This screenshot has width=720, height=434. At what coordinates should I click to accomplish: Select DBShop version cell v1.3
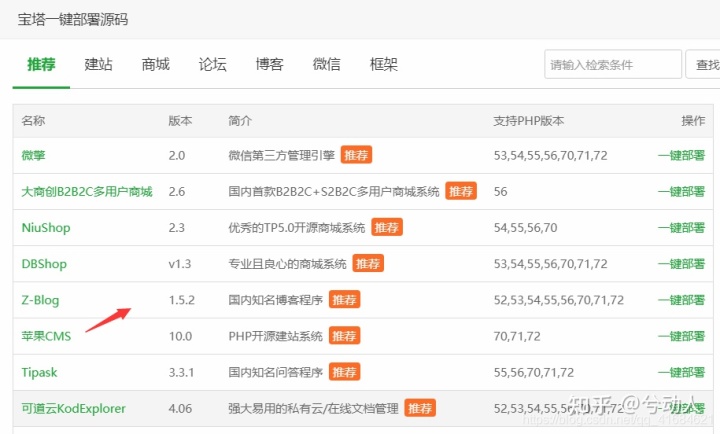click(x=180, y=264)
